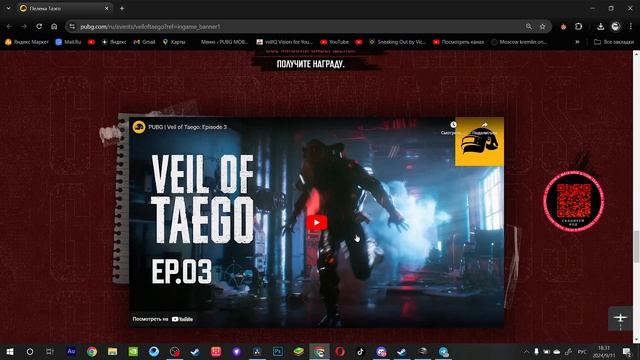Screen dimensions: 640x360
Task: View site information icon in address bar
Action: 72,27
